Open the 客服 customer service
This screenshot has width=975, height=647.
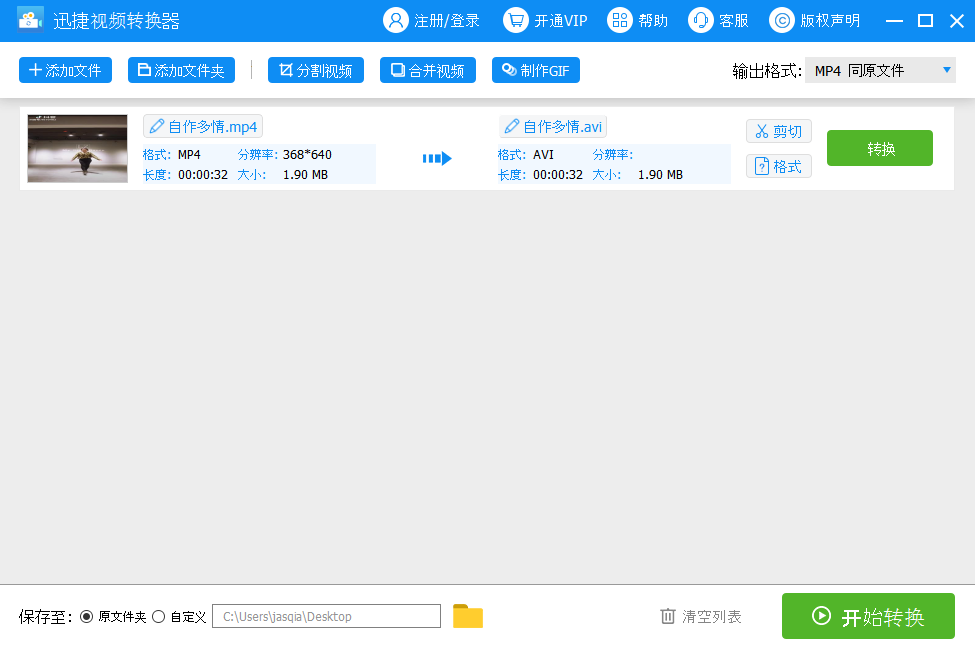tap(718, 19)
